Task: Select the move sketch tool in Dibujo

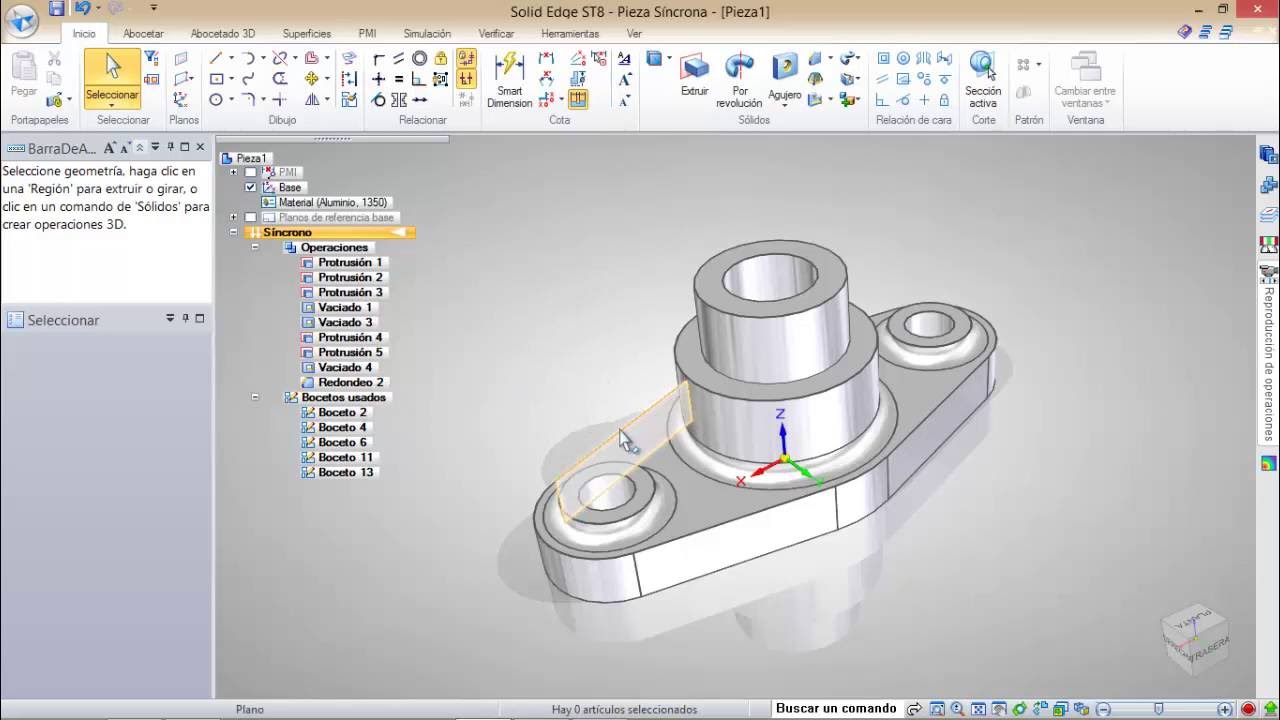Action: 312,79
